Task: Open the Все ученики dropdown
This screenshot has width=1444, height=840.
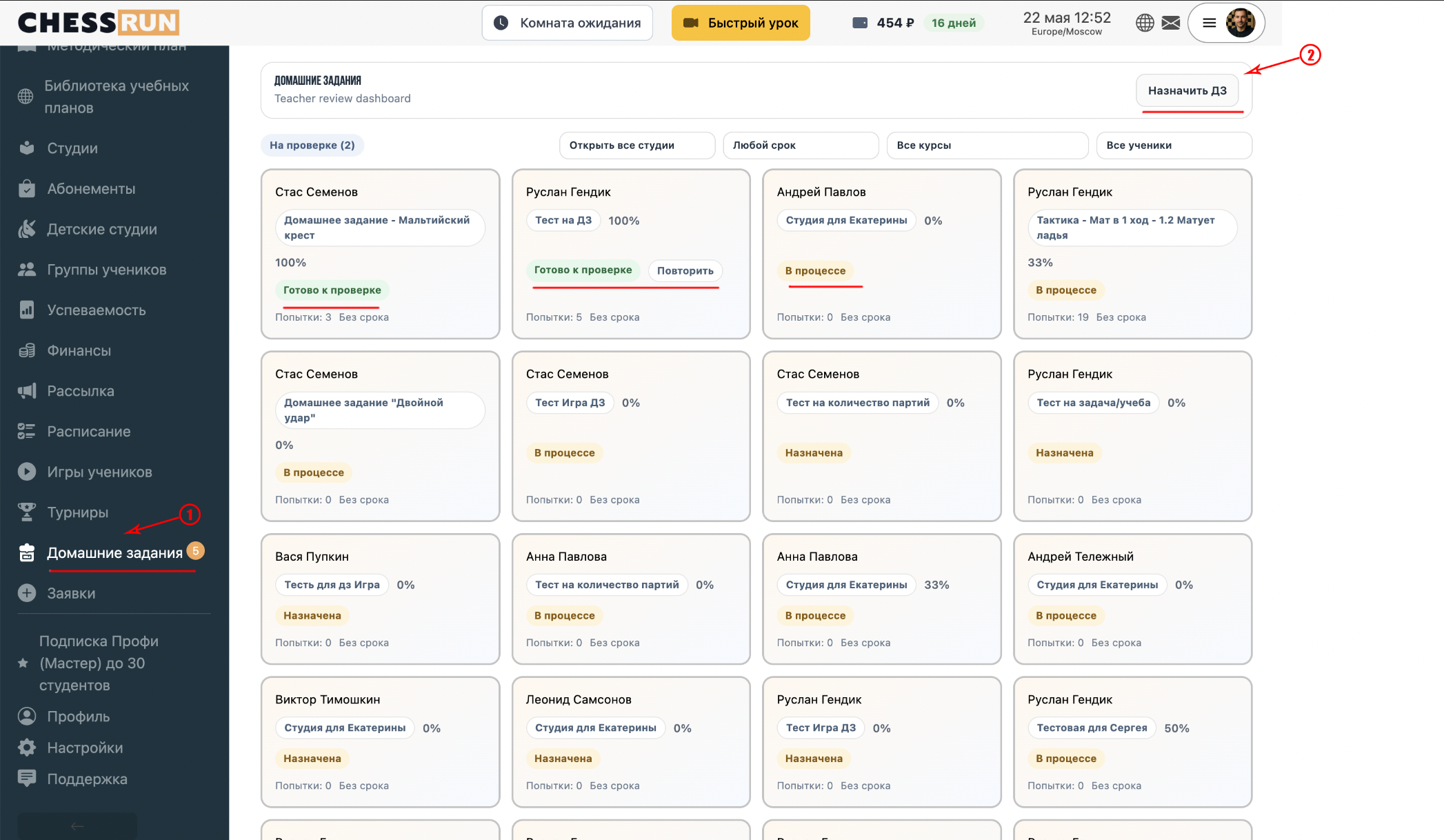Action: tap(1174, 146)
